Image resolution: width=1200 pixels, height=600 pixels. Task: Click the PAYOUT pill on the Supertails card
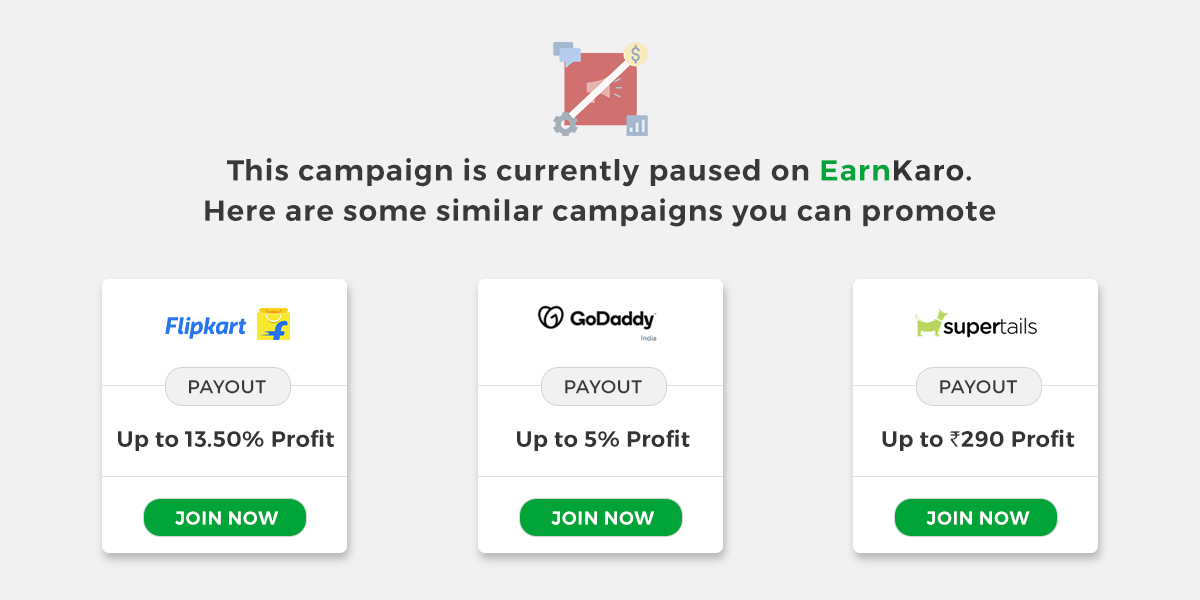tap(978, 386)
